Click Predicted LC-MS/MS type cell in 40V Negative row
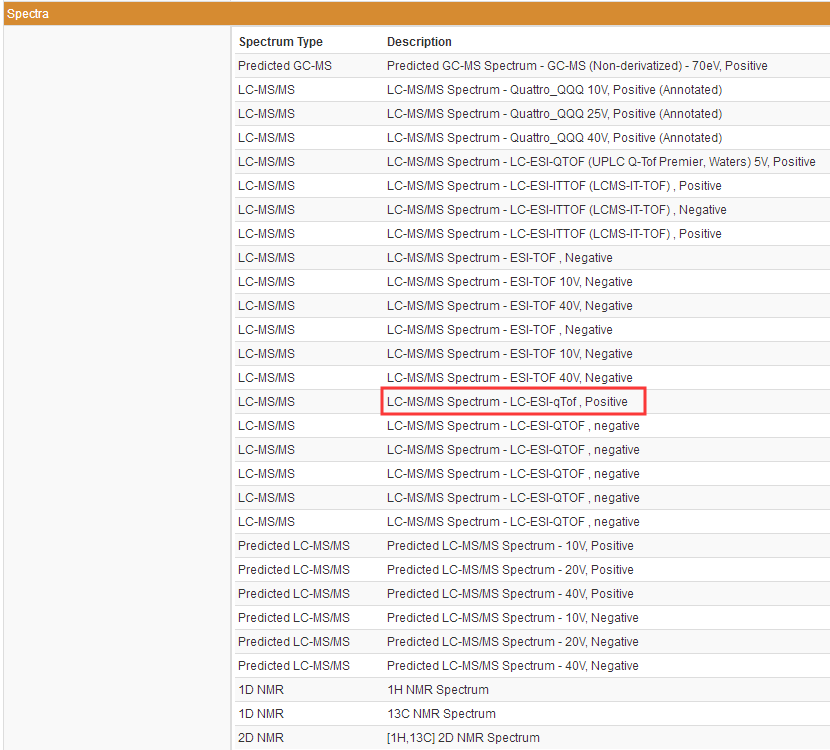The image size is (830, 750). click(x=294, y=666)
